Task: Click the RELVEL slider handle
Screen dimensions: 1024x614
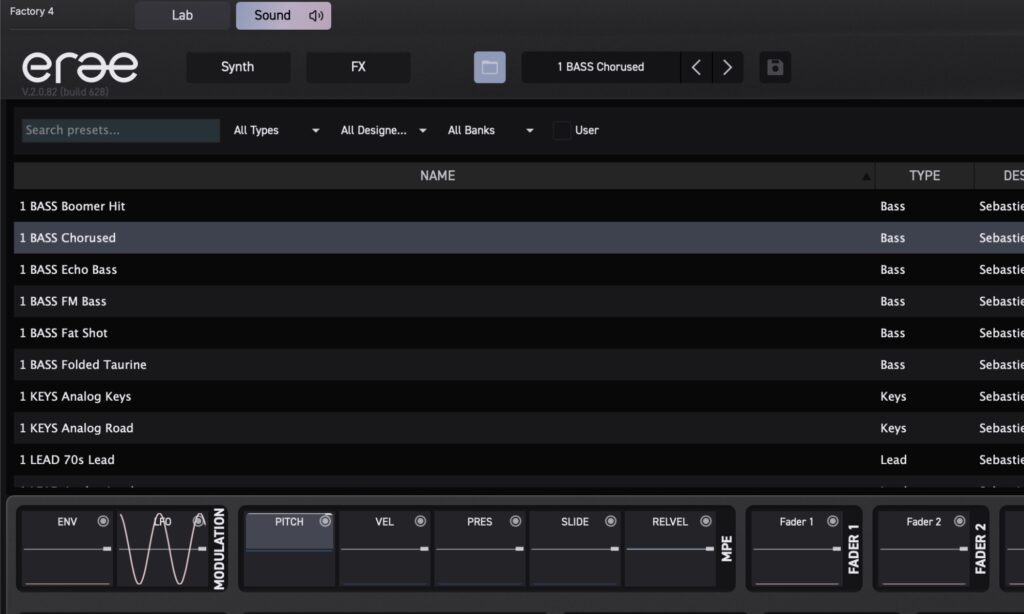Action: [710, 549]
